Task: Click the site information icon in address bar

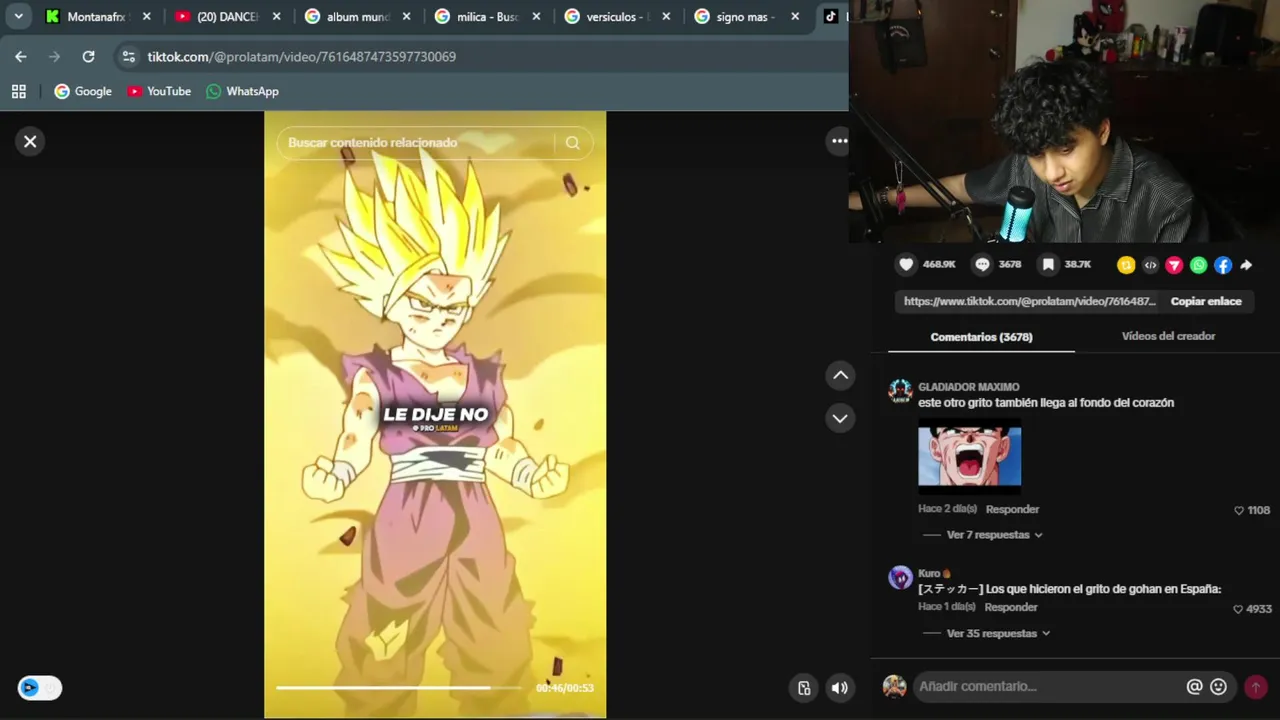Action: [128, 57]
